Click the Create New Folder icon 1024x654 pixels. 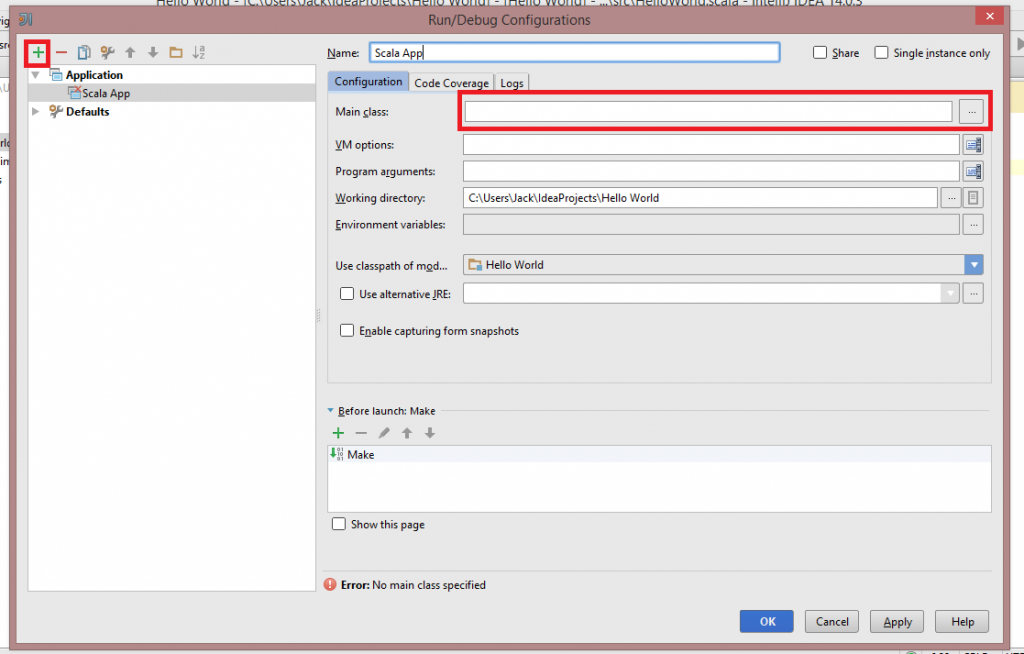(176, 52)
